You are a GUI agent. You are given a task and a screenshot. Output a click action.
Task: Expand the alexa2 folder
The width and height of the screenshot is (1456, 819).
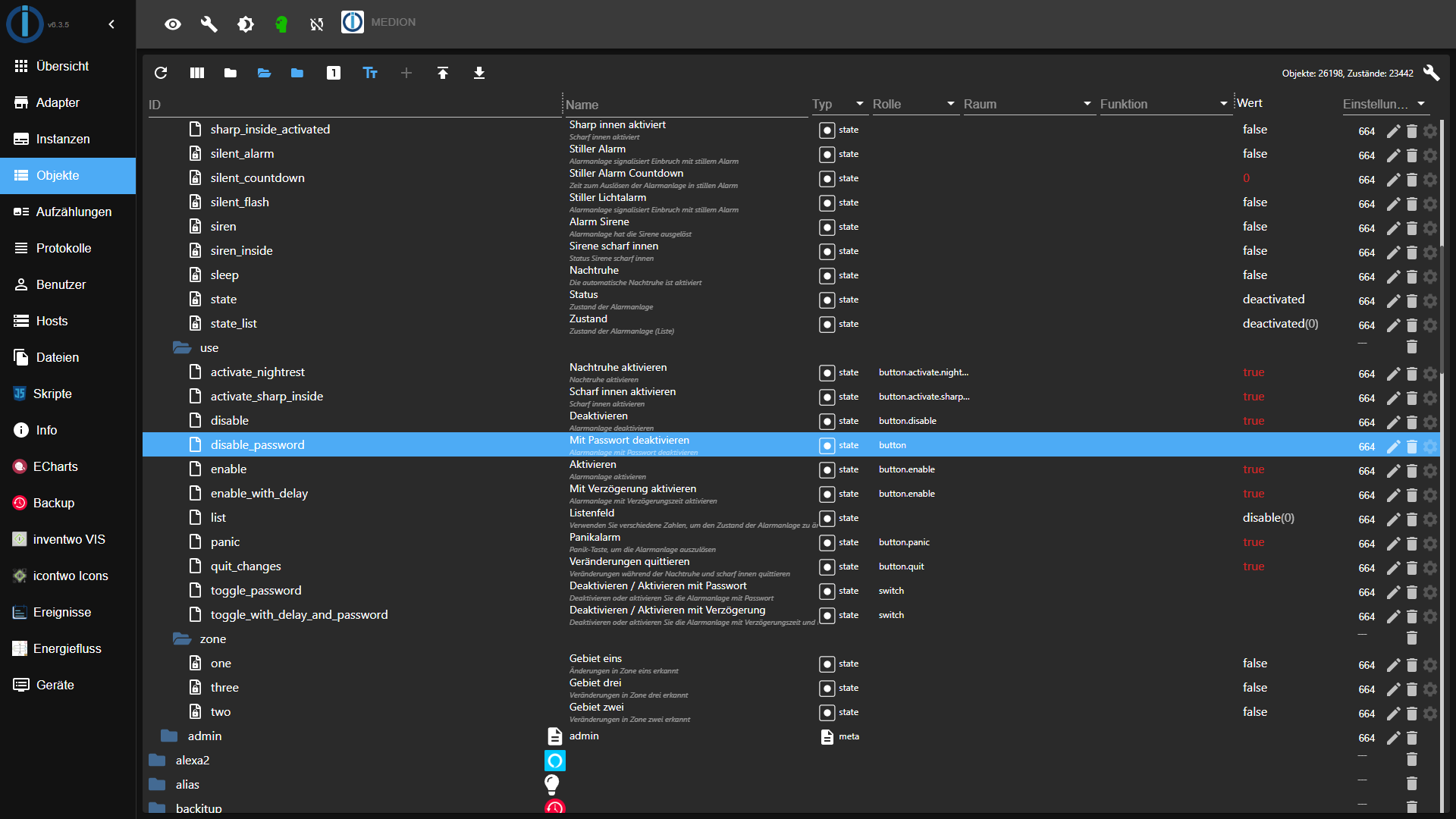point(157,760)
